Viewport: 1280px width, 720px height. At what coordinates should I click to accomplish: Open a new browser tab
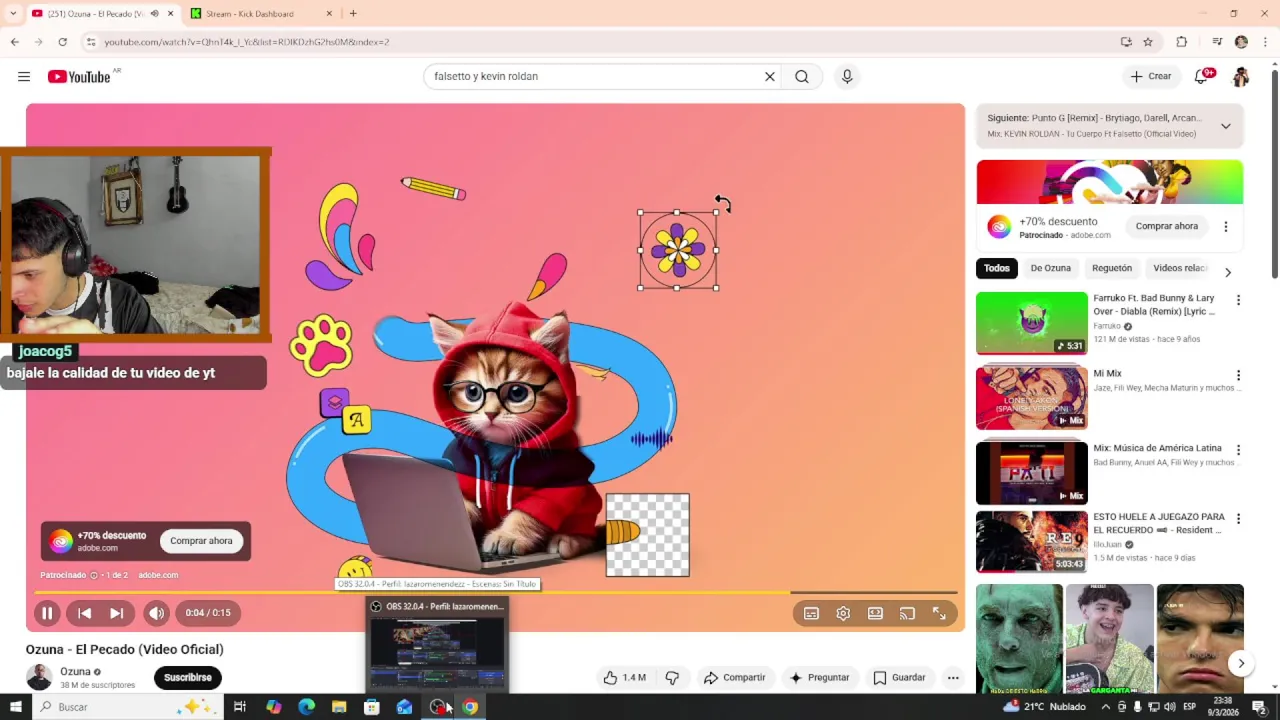click(353, 14)
